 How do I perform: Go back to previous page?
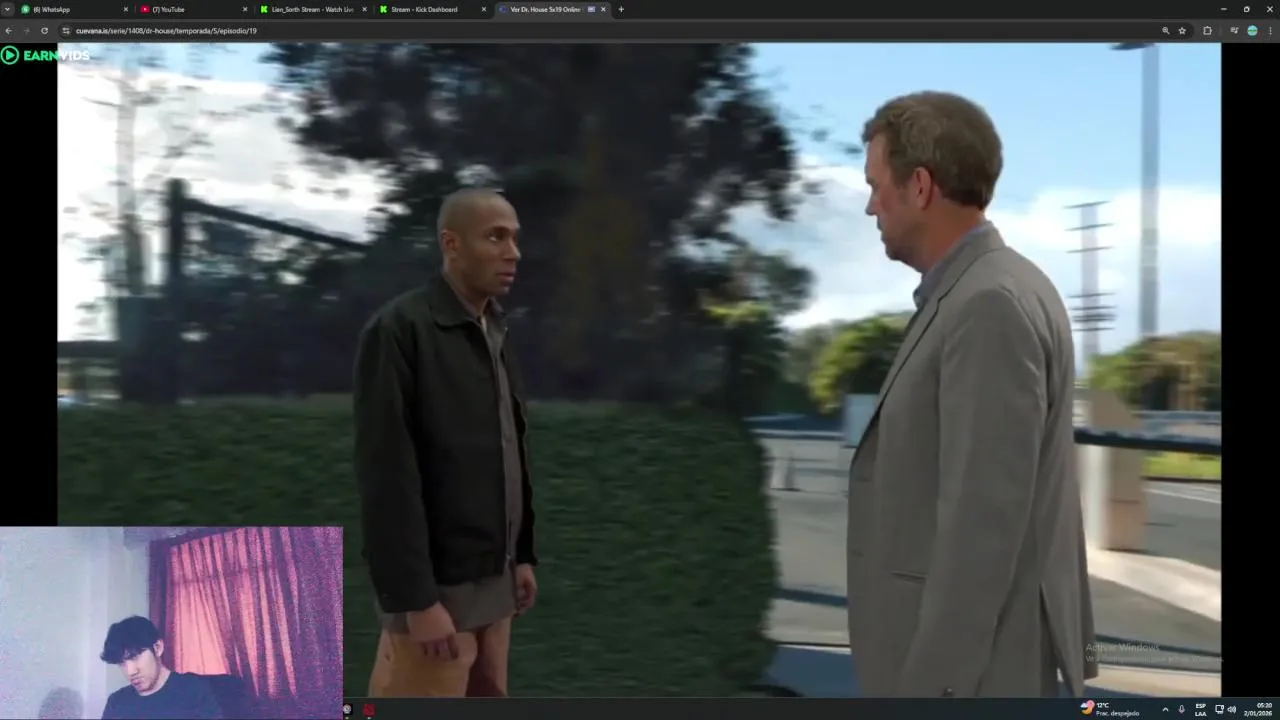8,31
